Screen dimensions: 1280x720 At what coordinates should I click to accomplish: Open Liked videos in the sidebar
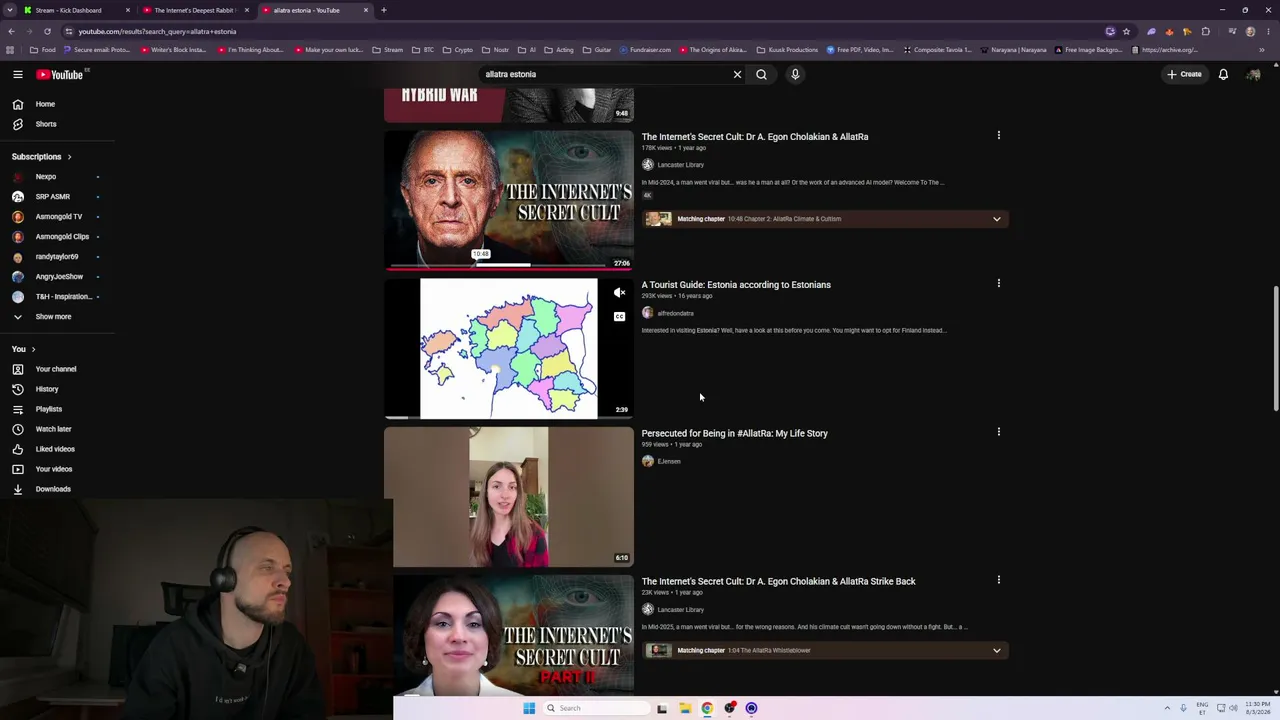pyautogui.click(x=57, y=449)
